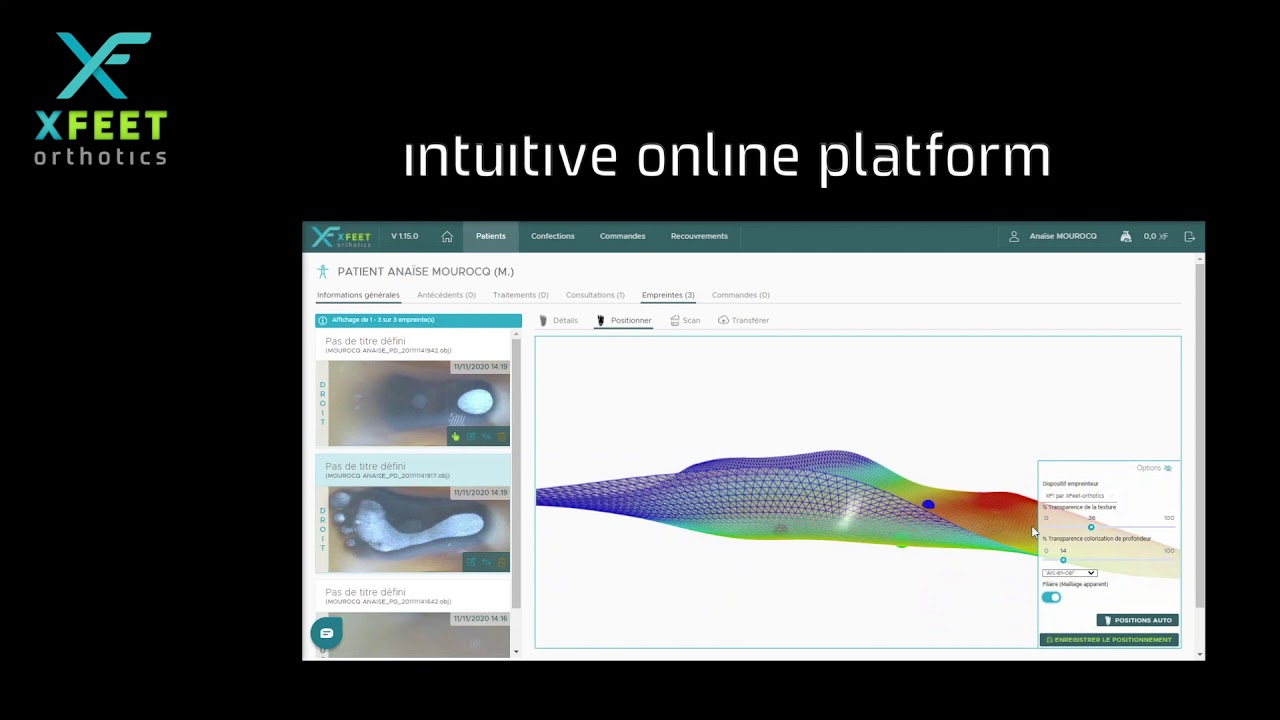The height and width of the screenshot is (720, 1280).
Task: Select footprint thumbnail ending 141942
Action: point(419,403)
